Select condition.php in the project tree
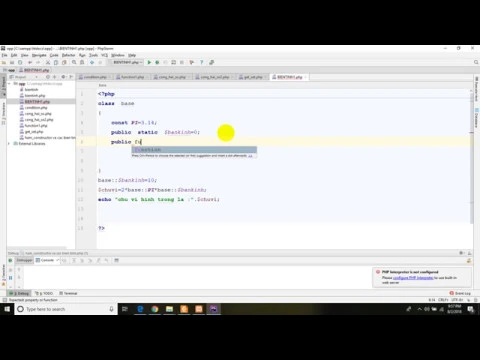The image size is (480, 360). click(34, 108)
